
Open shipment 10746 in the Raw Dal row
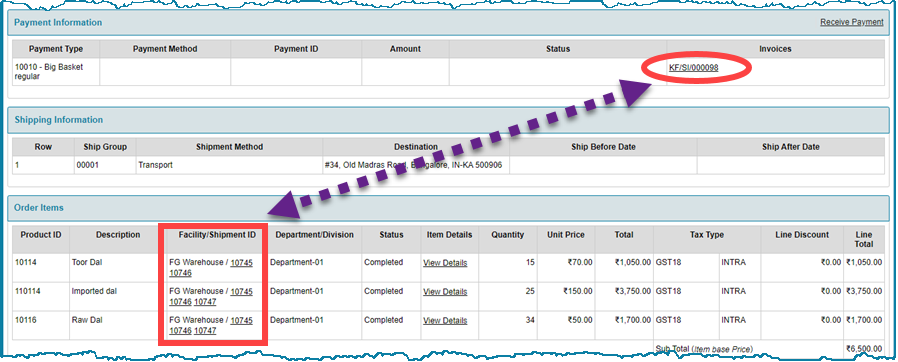tap(180, 330)
